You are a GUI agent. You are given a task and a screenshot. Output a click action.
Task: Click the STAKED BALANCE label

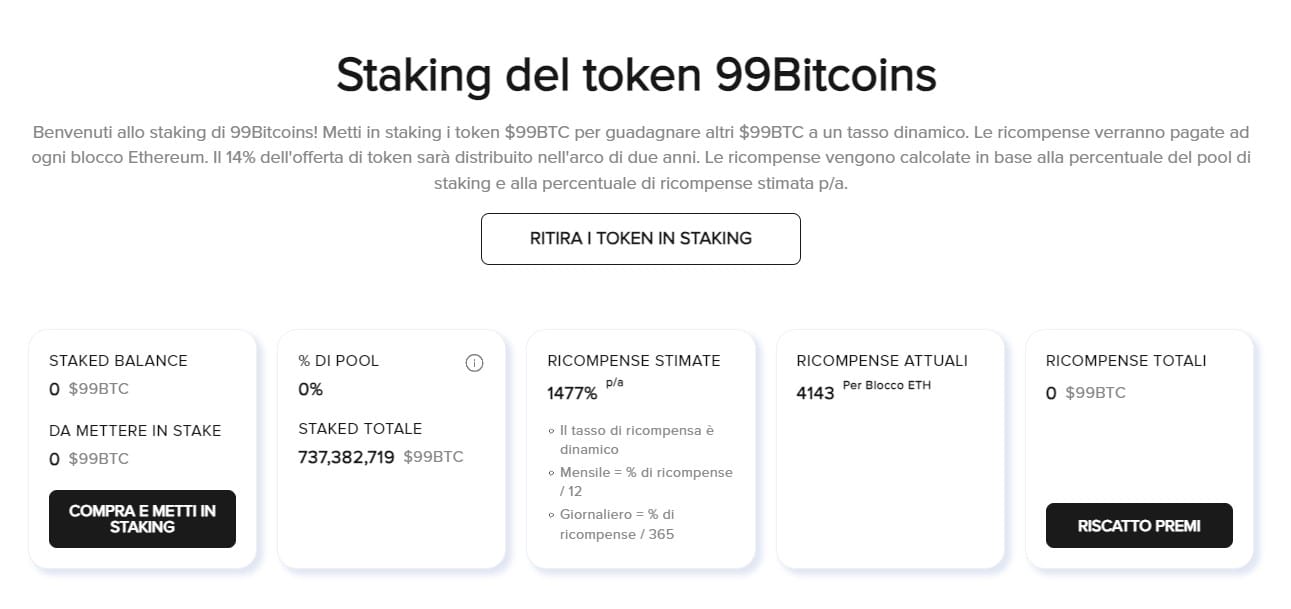[x=118, y=361]
